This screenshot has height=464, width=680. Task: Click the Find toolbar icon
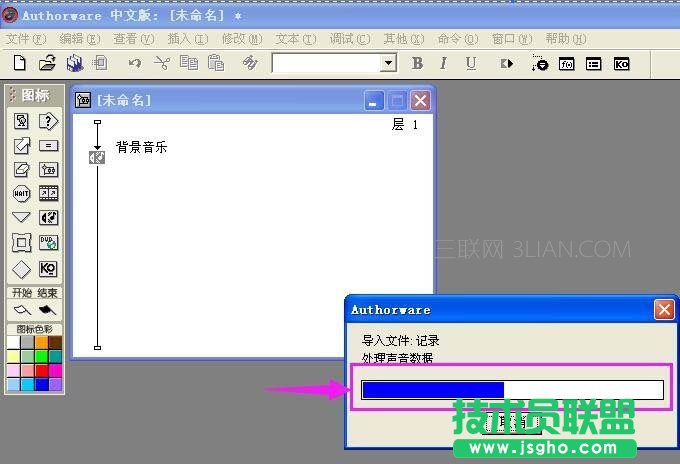coord(250,63)
